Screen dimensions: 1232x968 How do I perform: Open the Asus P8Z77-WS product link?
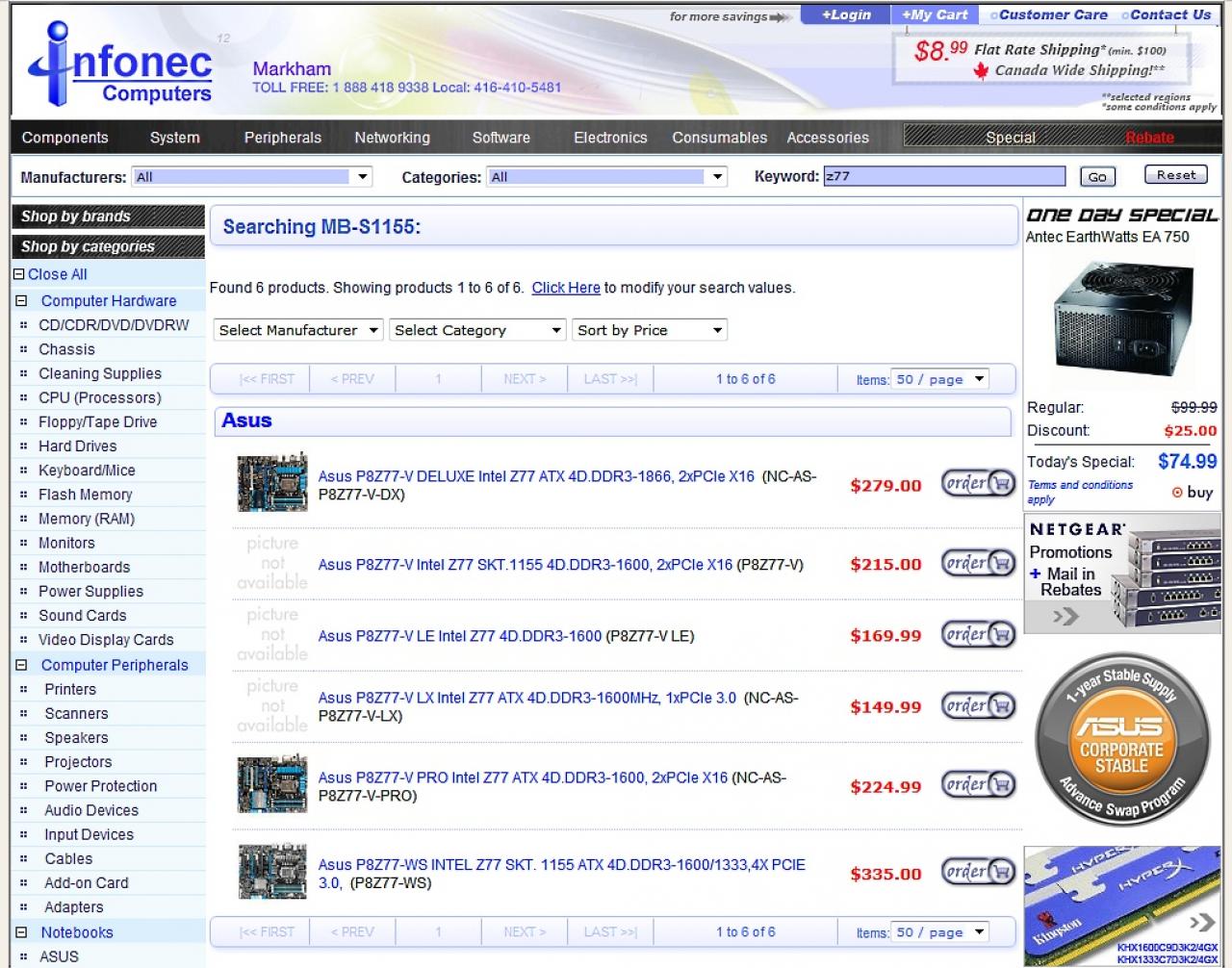point(561,874)
